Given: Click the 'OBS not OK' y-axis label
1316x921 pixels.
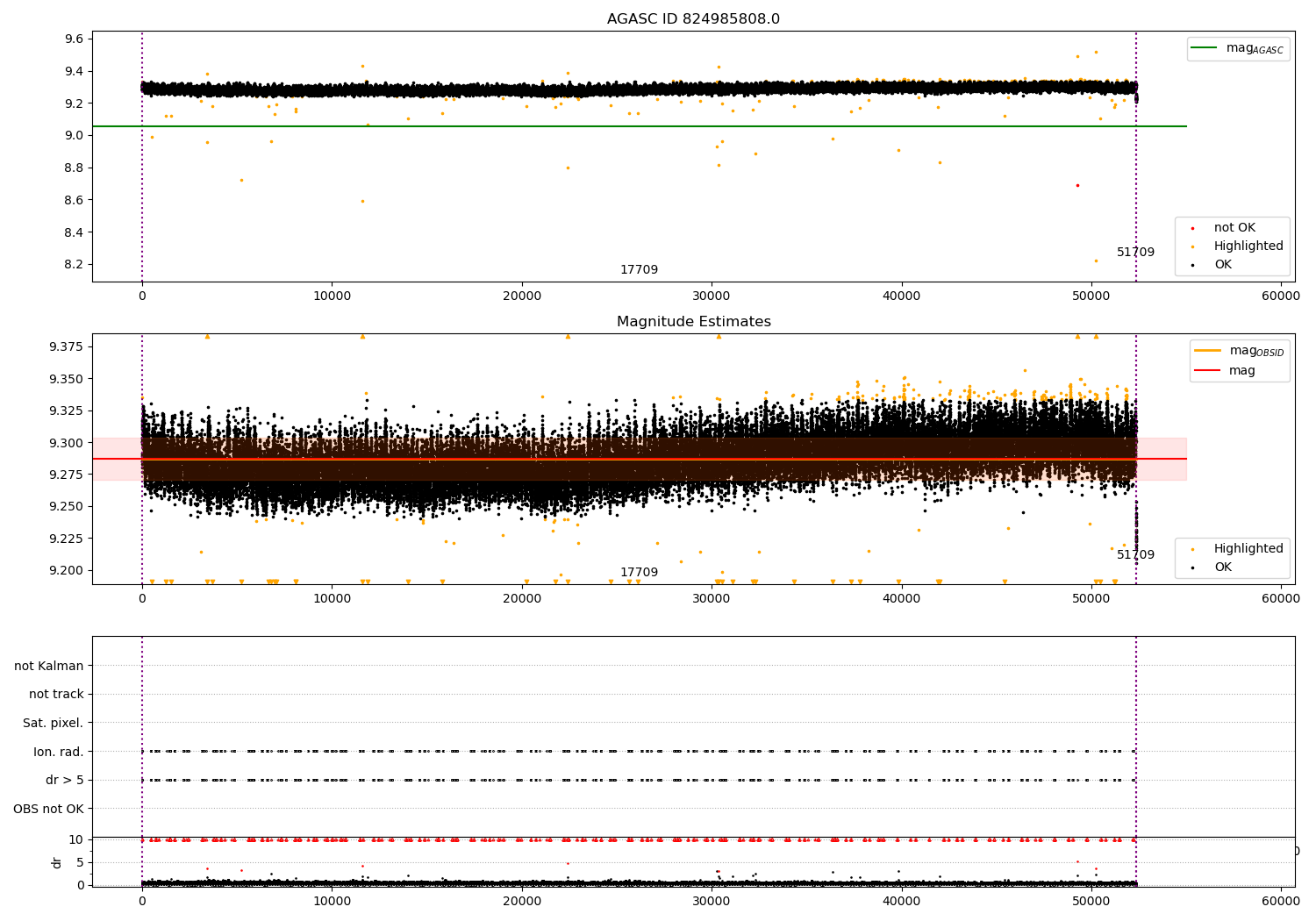Looking at the screenshot, I should pos(48,809).
